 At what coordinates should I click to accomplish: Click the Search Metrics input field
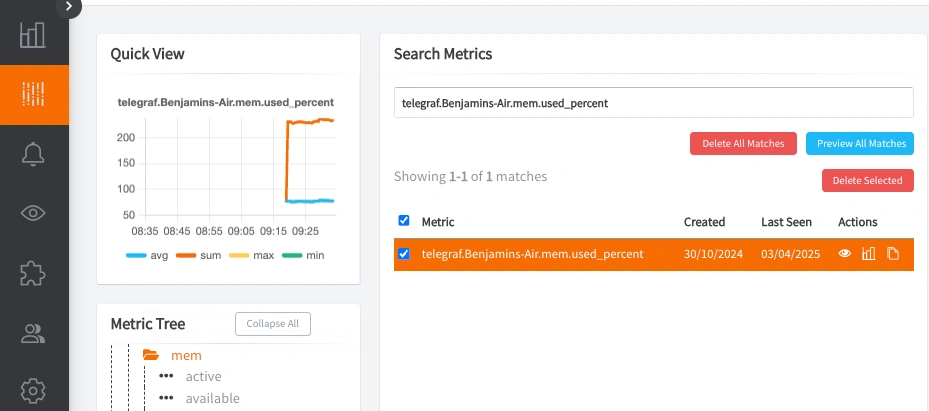coord(653,103)
